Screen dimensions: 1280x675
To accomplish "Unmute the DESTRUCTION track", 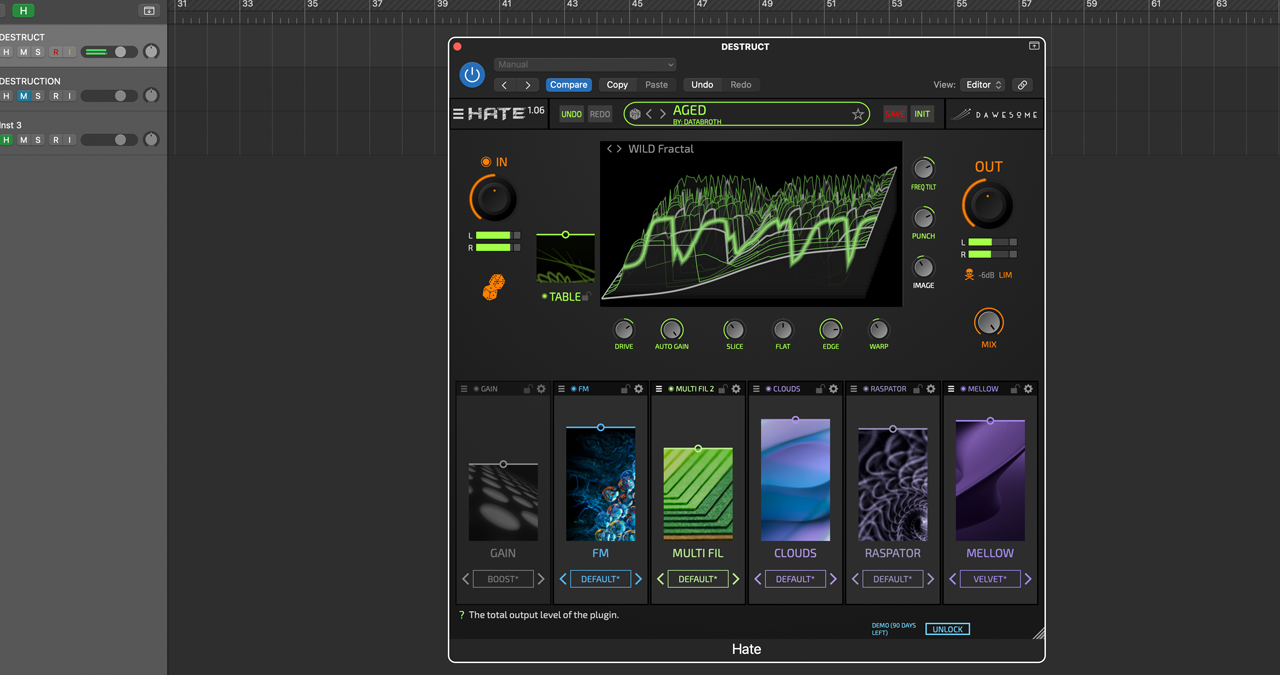I will coord(22,96).
